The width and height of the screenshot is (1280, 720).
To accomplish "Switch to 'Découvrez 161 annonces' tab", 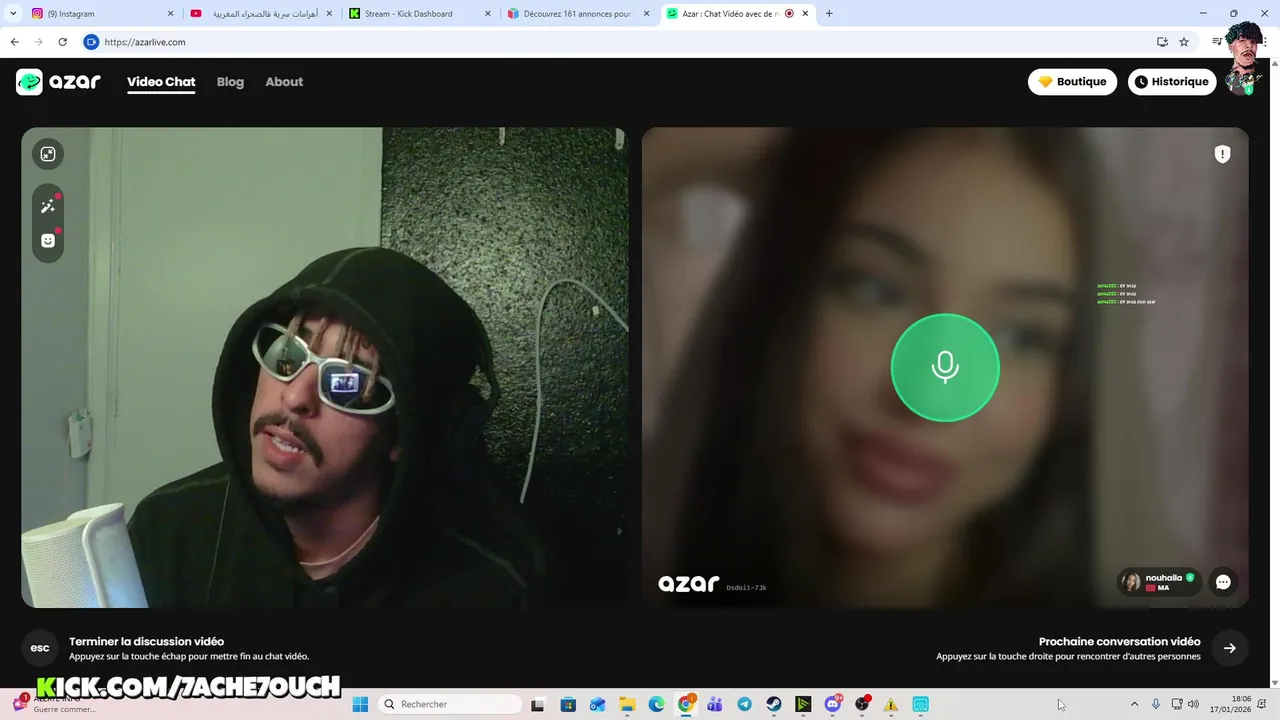I will (577, 14).
